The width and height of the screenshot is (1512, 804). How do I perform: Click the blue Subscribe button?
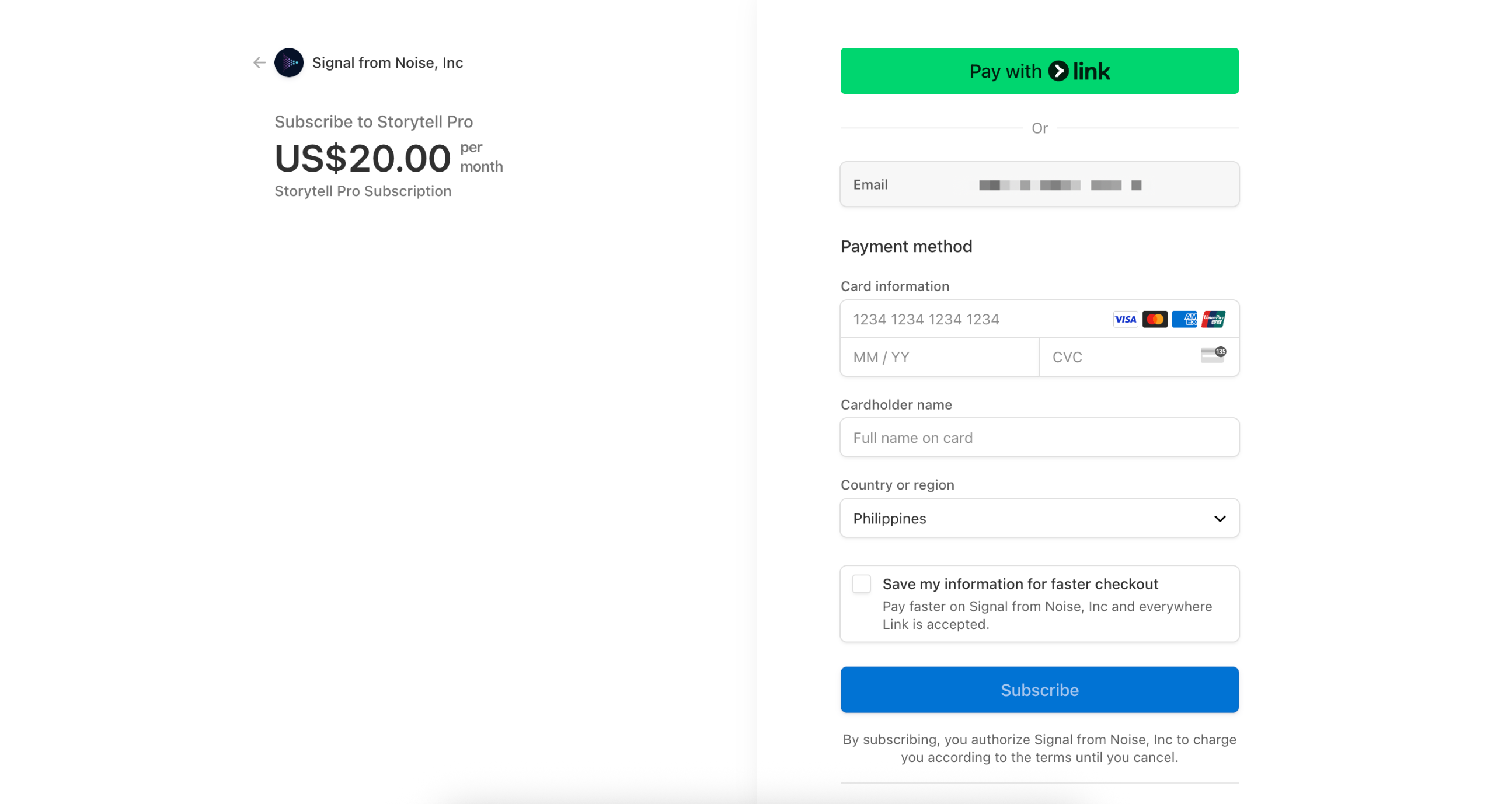click(x=1040, y=690)
